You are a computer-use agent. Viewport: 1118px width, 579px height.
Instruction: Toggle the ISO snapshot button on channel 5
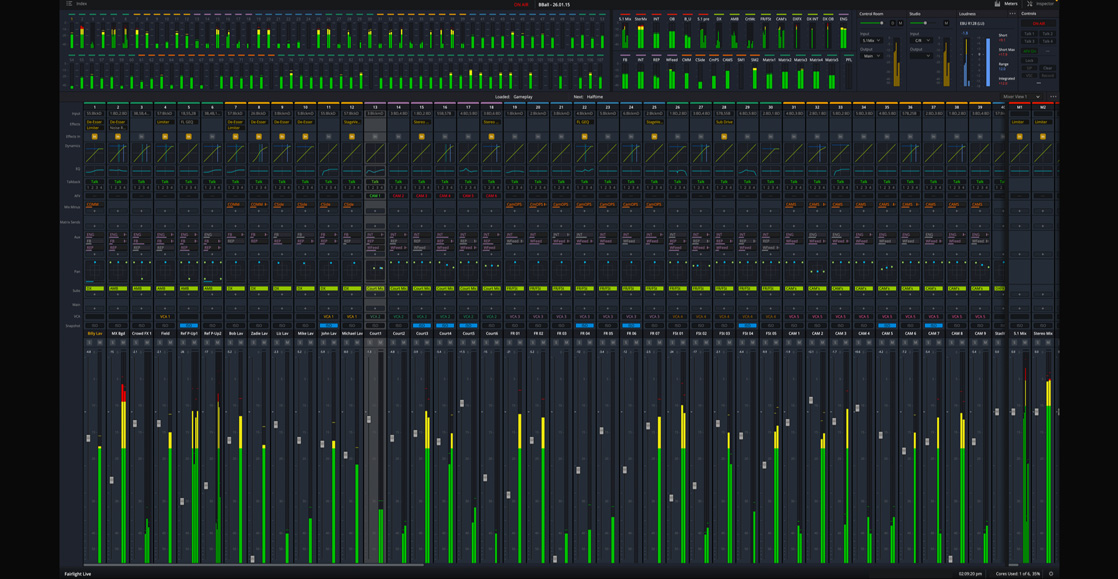[188, 326]
